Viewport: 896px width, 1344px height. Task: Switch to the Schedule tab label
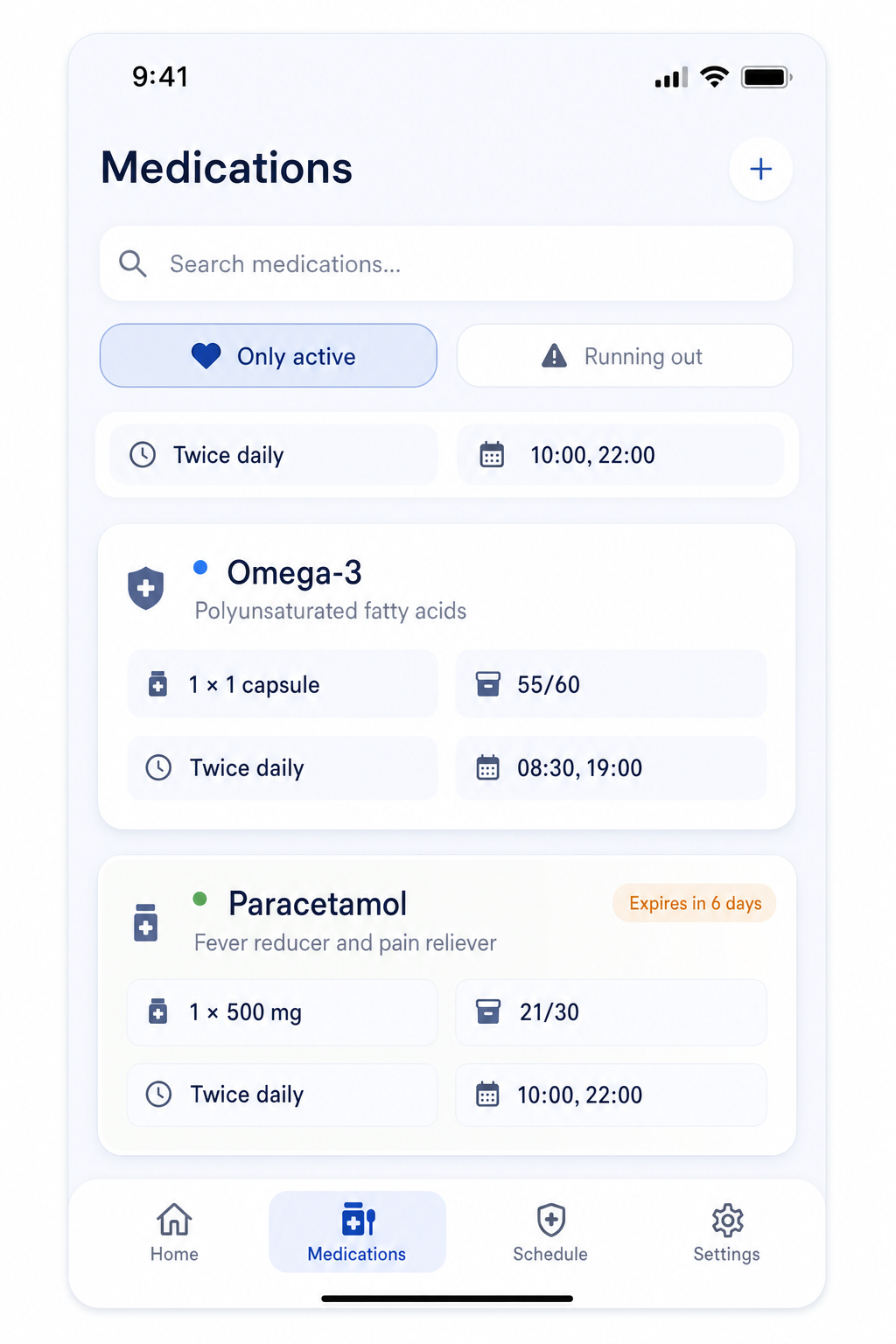[x=550, y=1254]
